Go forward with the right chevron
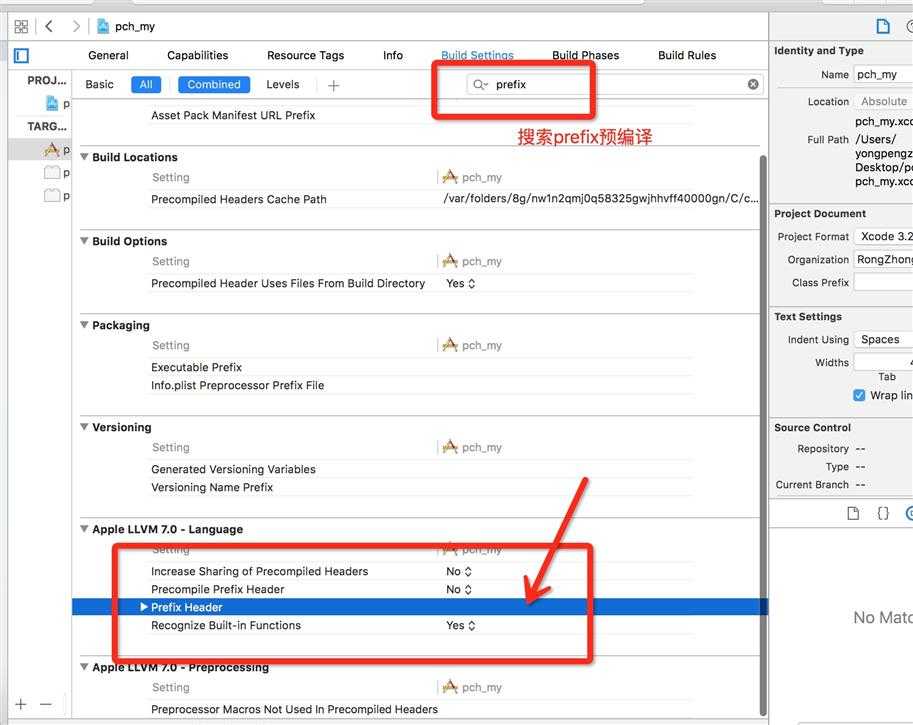Screen dimensions: 913x725 coord(76,26)
